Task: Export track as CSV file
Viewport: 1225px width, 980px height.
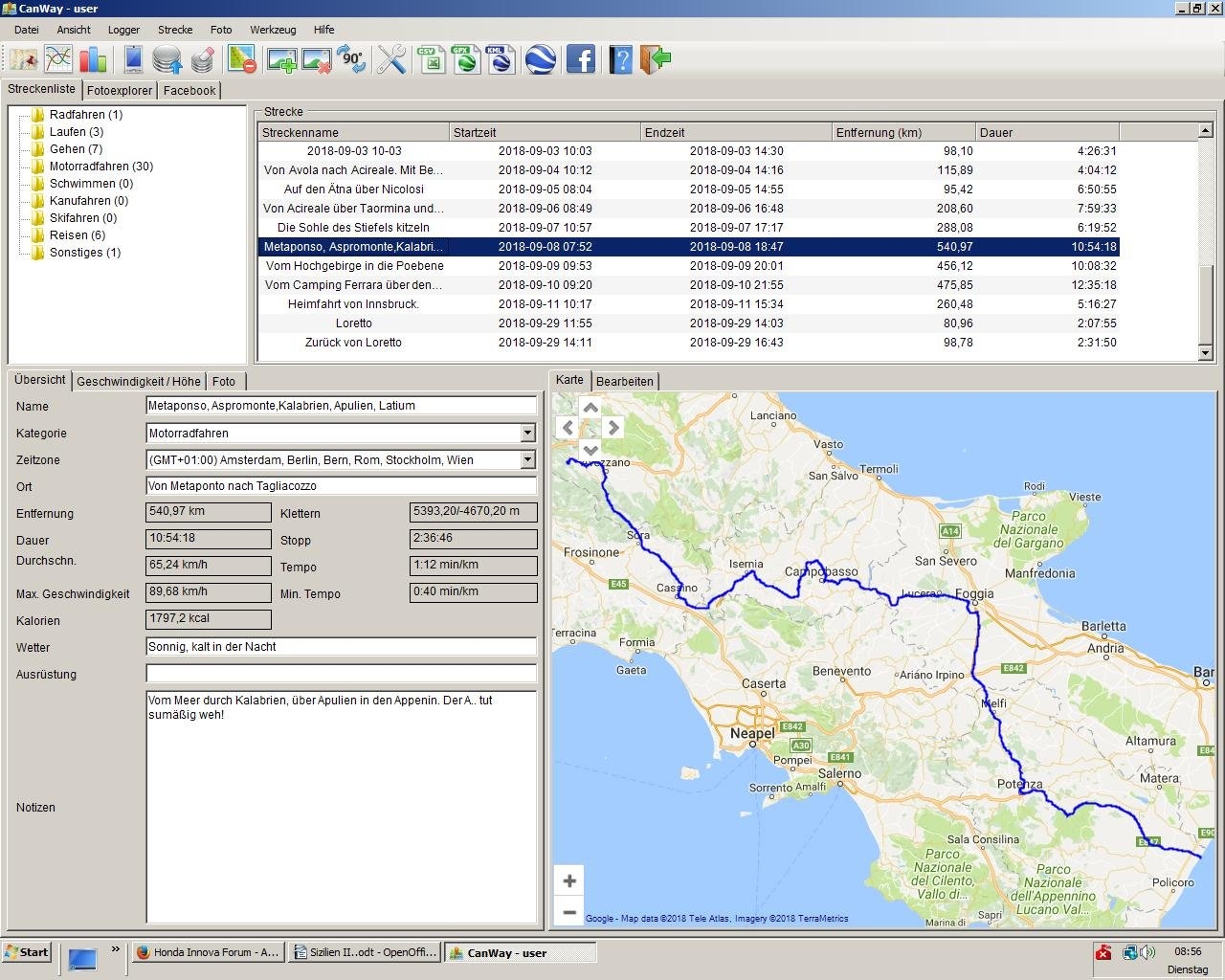Action: 432,60
